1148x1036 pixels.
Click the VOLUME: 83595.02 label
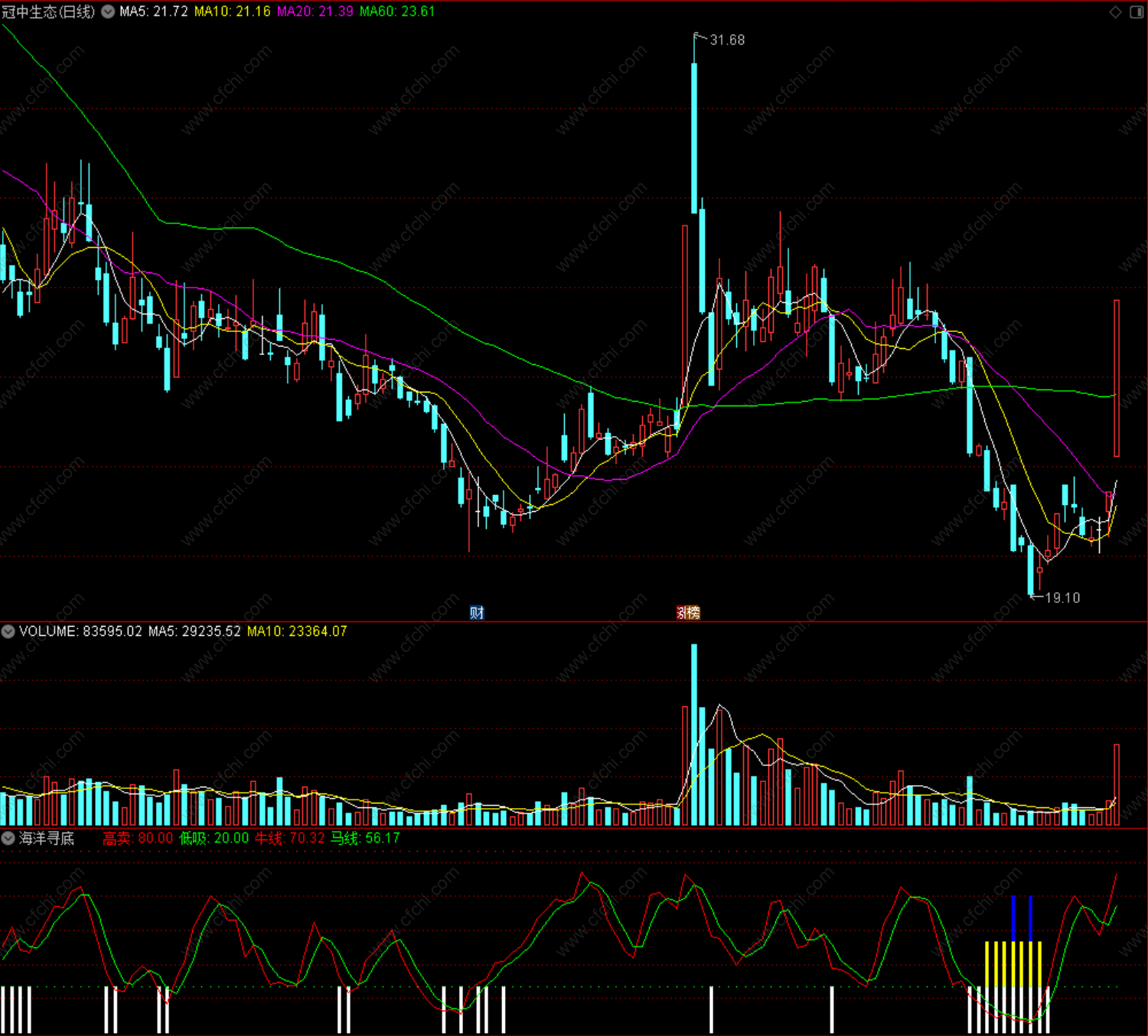80,631
